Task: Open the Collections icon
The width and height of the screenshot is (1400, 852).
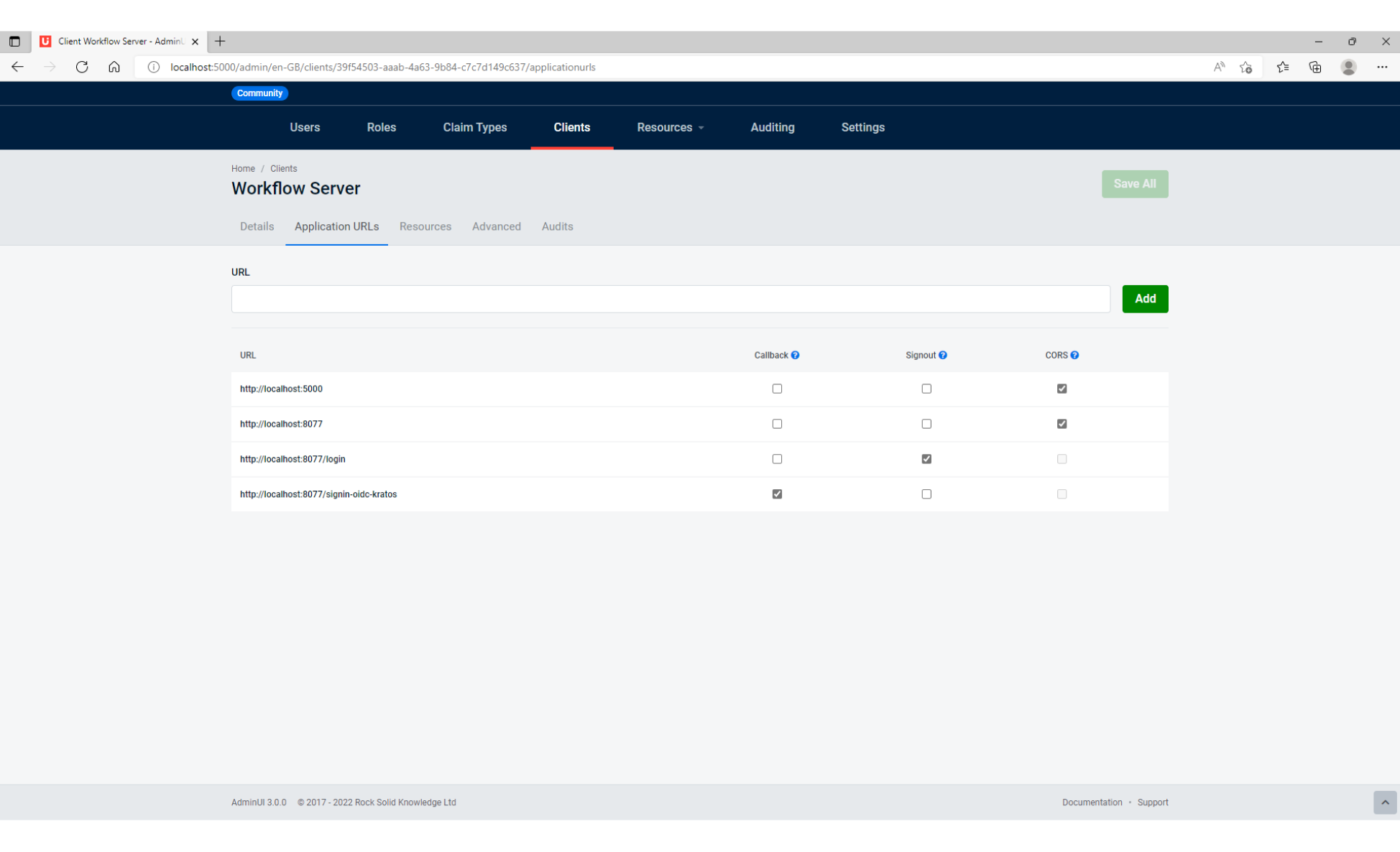Action: tap(1315, 67)
